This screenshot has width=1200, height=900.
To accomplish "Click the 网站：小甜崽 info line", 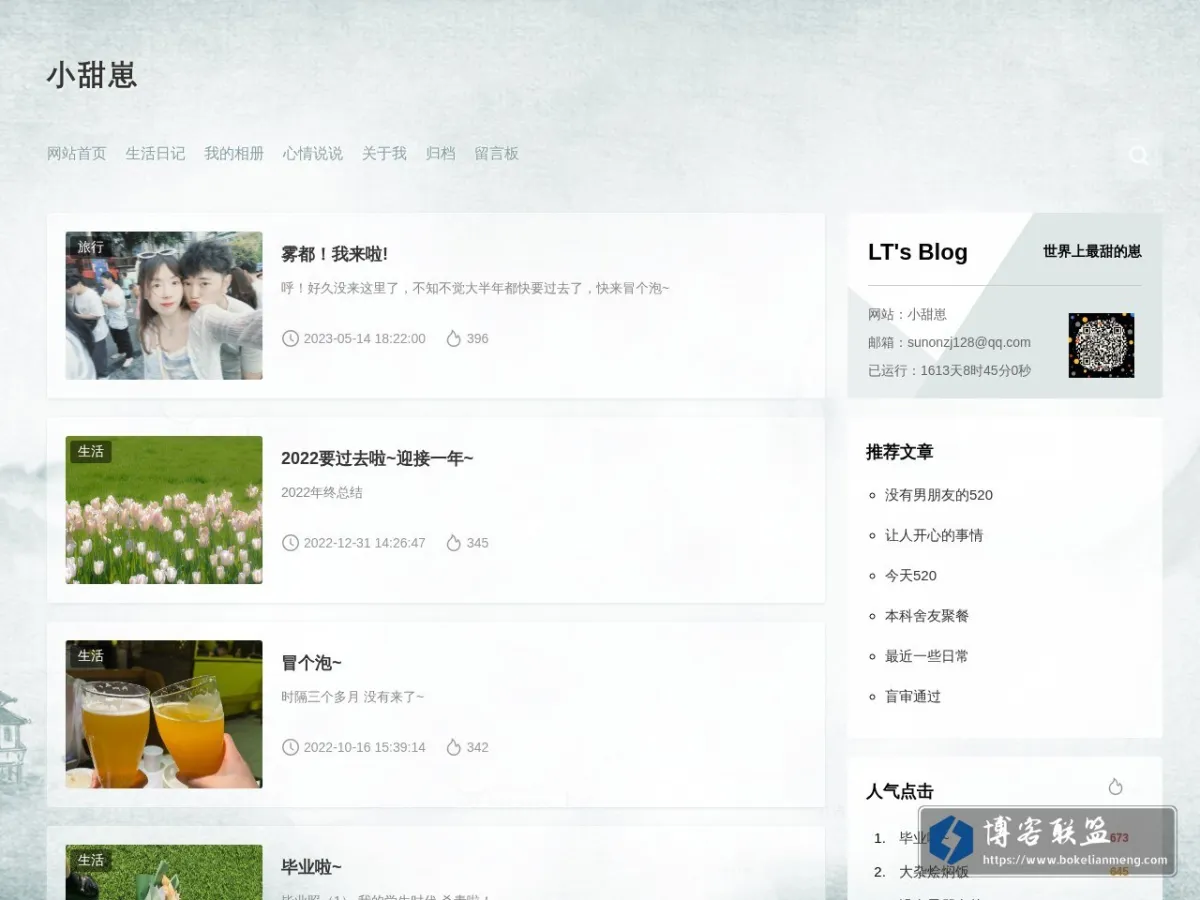I will pos(907,314).
